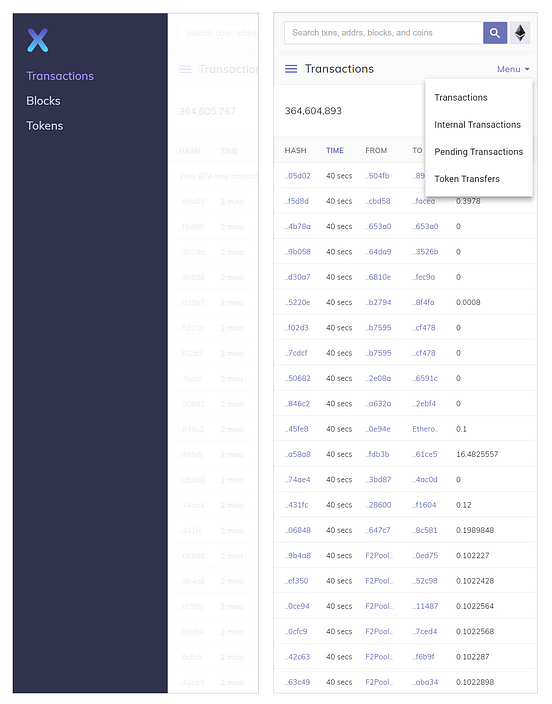This screenshot has height=704, width=552.
Task: Open from address ..cbd58
Action: [378, 201]
